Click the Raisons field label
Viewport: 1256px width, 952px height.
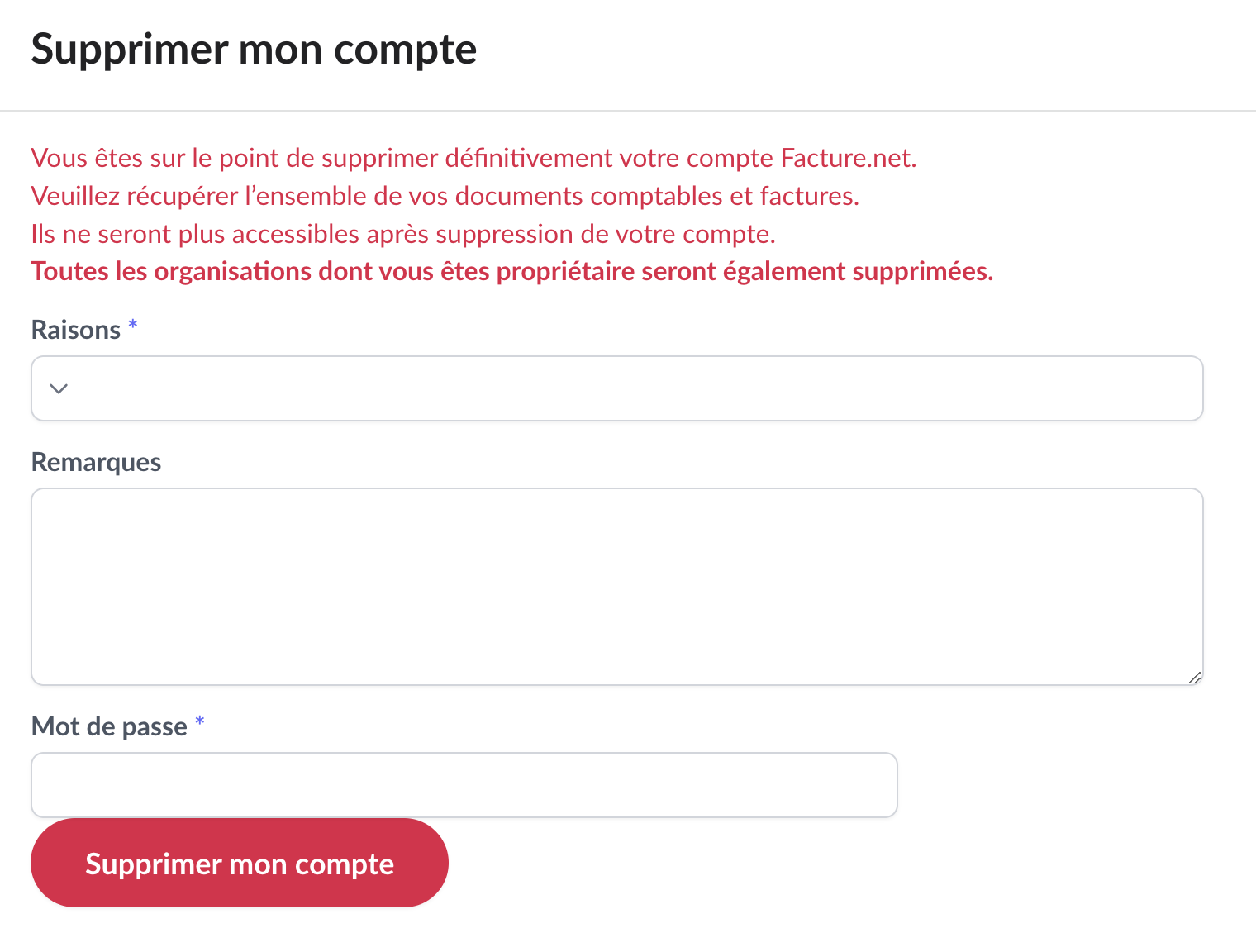coord(76,330)
